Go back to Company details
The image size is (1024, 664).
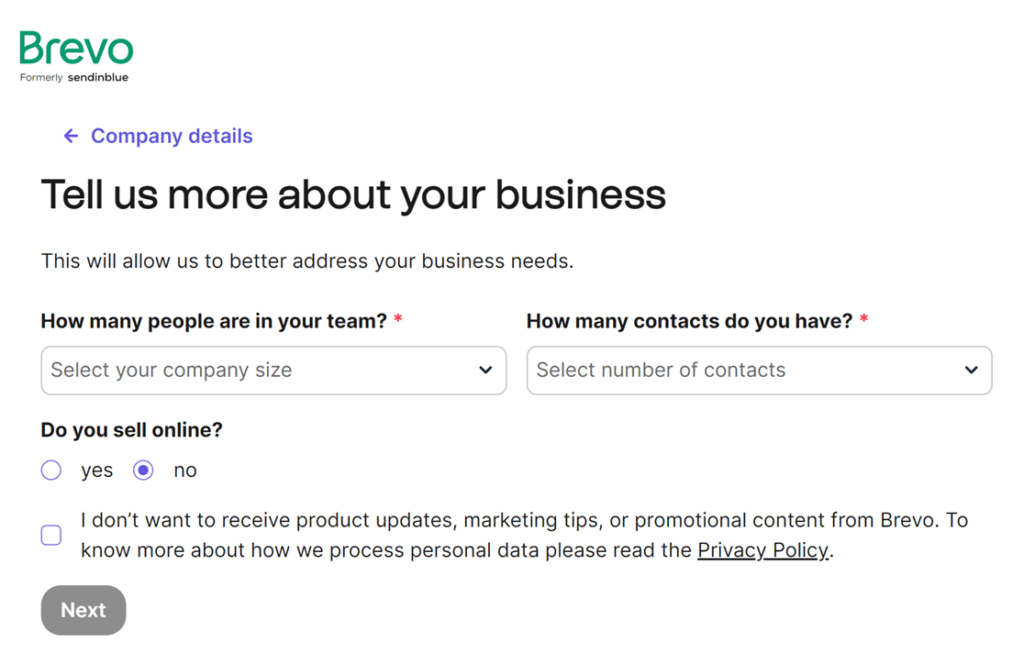[x=171, y=136]
